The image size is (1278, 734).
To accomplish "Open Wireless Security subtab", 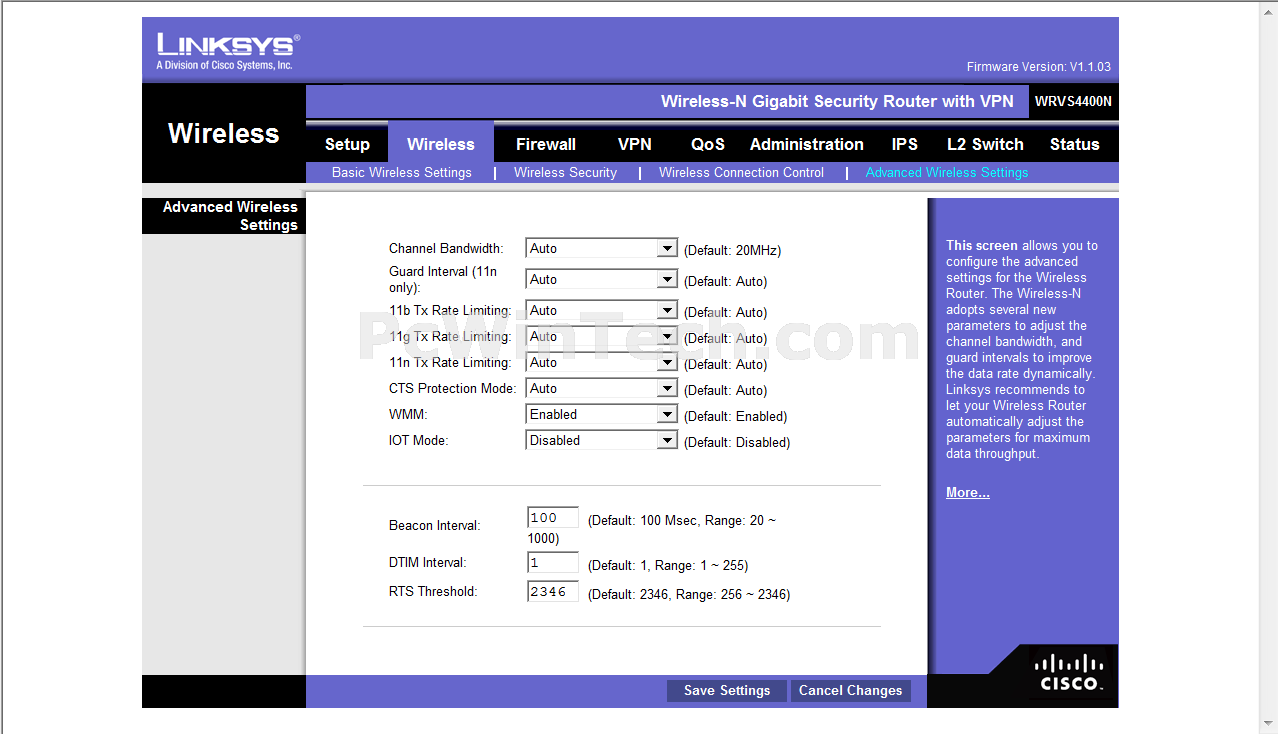I will click(x=566, y=173).
